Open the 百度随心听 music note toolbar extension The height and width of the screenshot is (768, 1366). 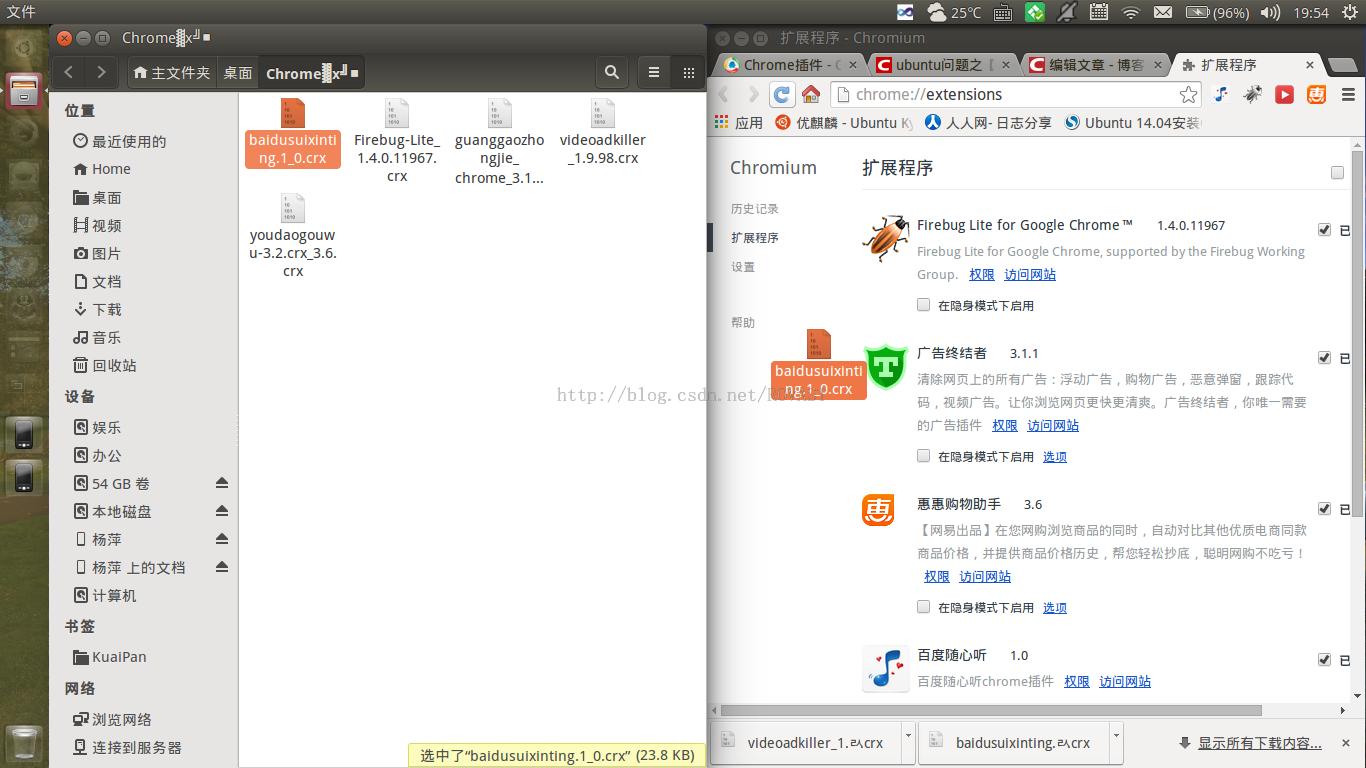1221,94
